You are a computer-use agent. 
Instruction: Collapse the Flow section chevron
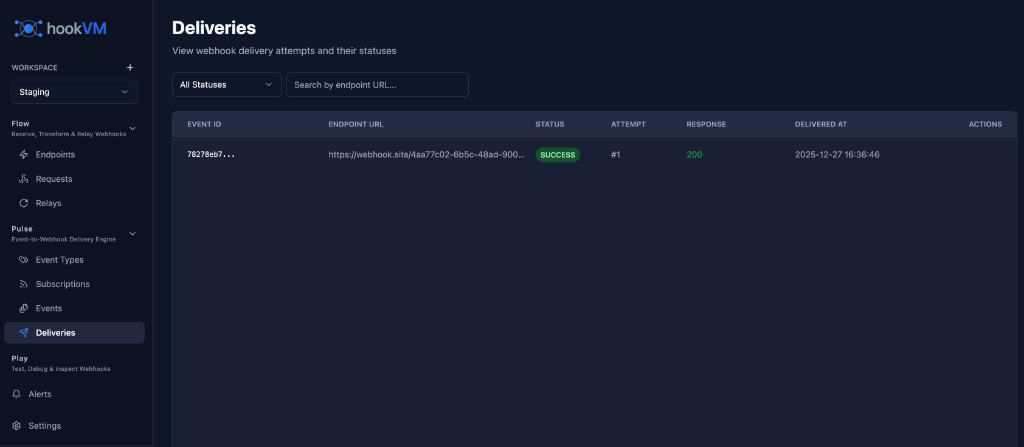click(x=133, y=128)
